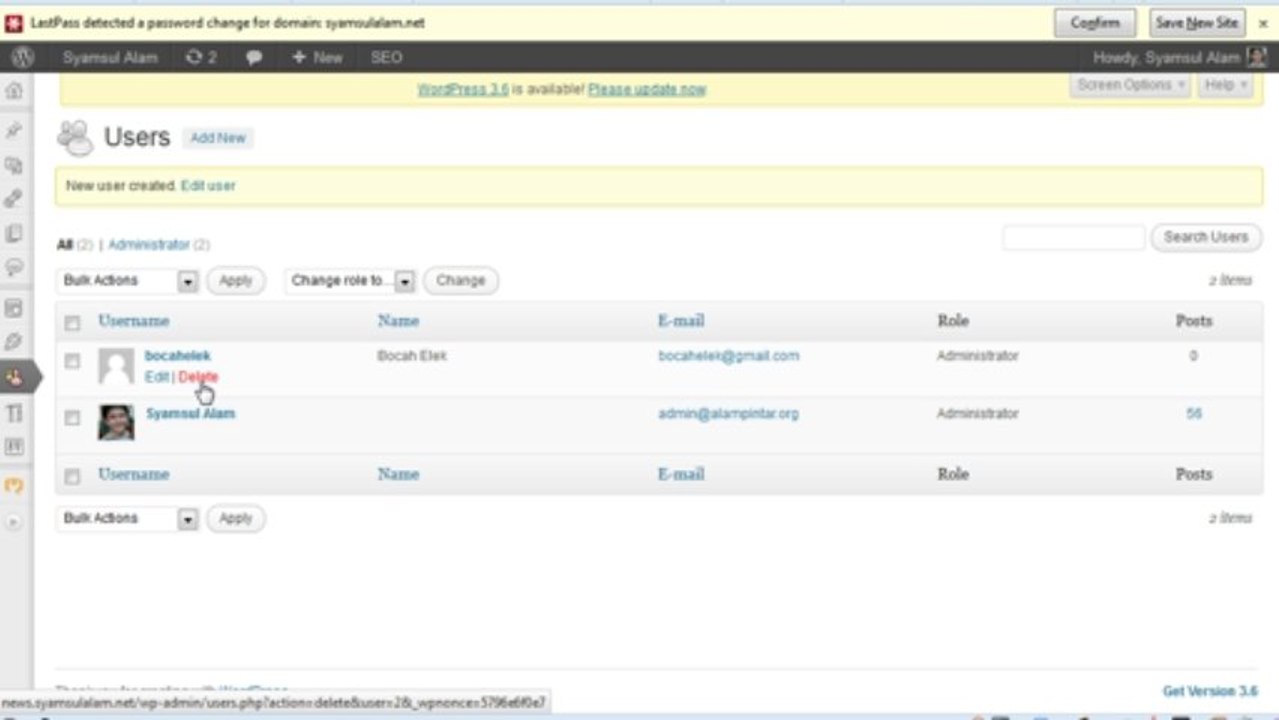The image size is (1279, 720).
Task: Click the Edit link under bocahelek
Action: [x=157, y=377]
